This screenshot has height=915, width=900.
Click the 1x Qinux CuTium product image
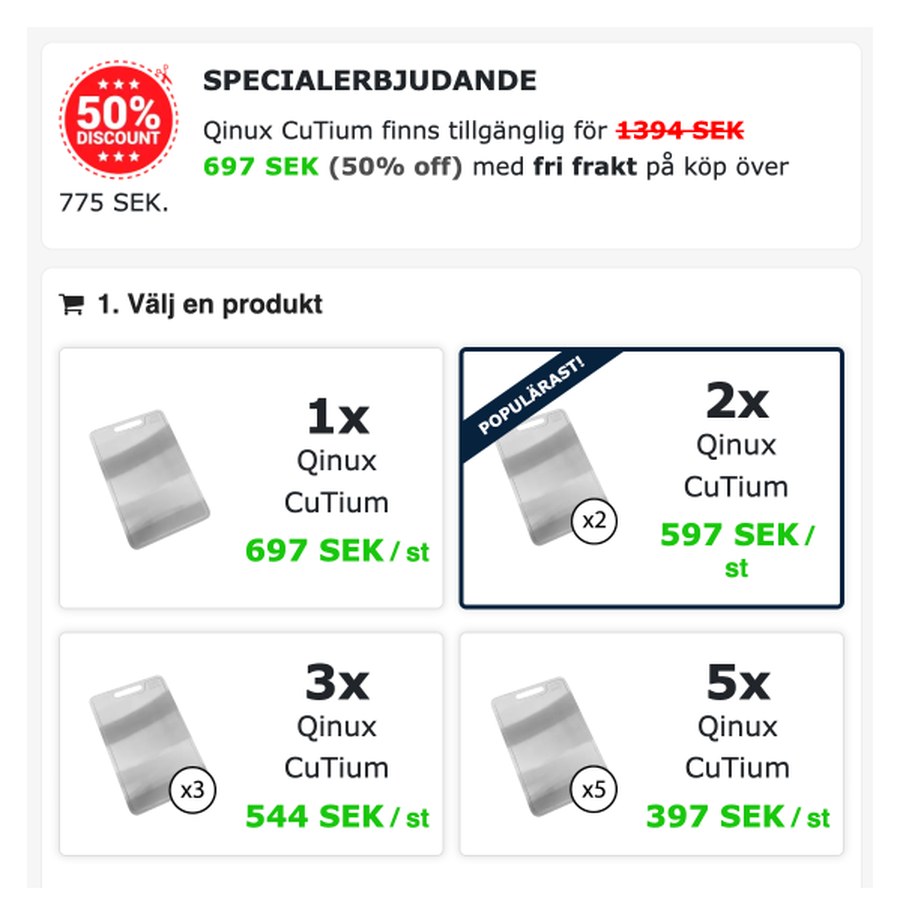coord(149,480)
